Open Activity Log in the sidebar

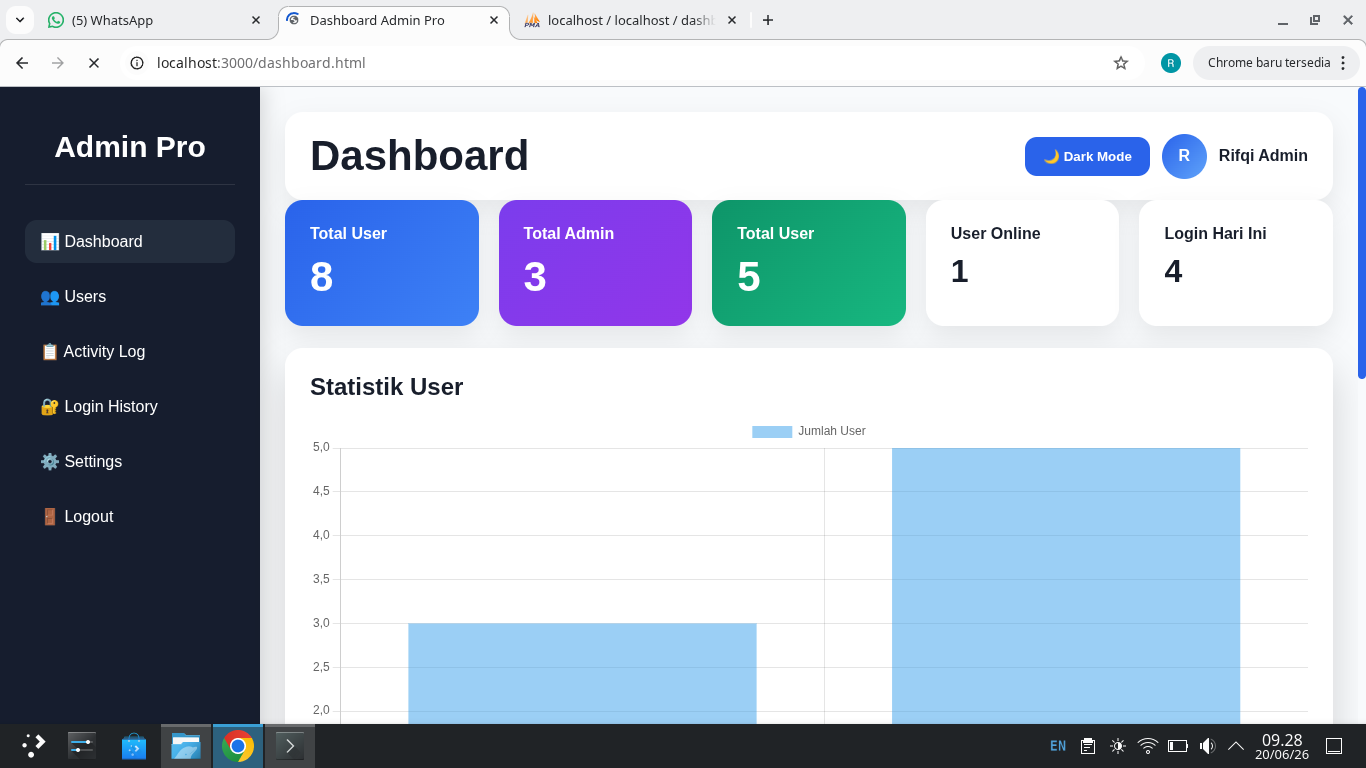[130, 351]
